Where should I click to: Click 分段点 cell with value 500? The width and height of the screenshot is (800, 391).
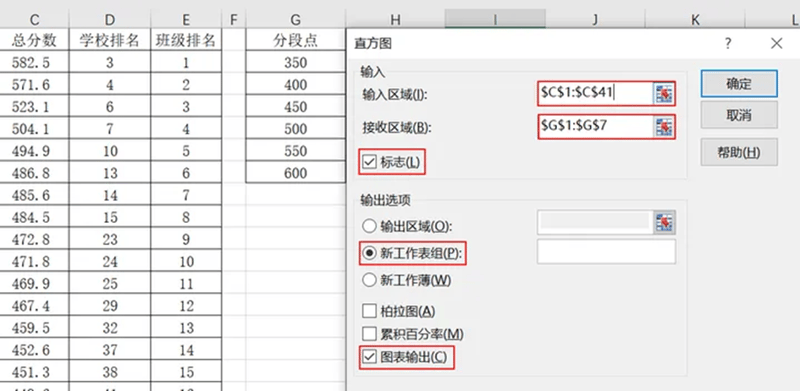[295, 128]
